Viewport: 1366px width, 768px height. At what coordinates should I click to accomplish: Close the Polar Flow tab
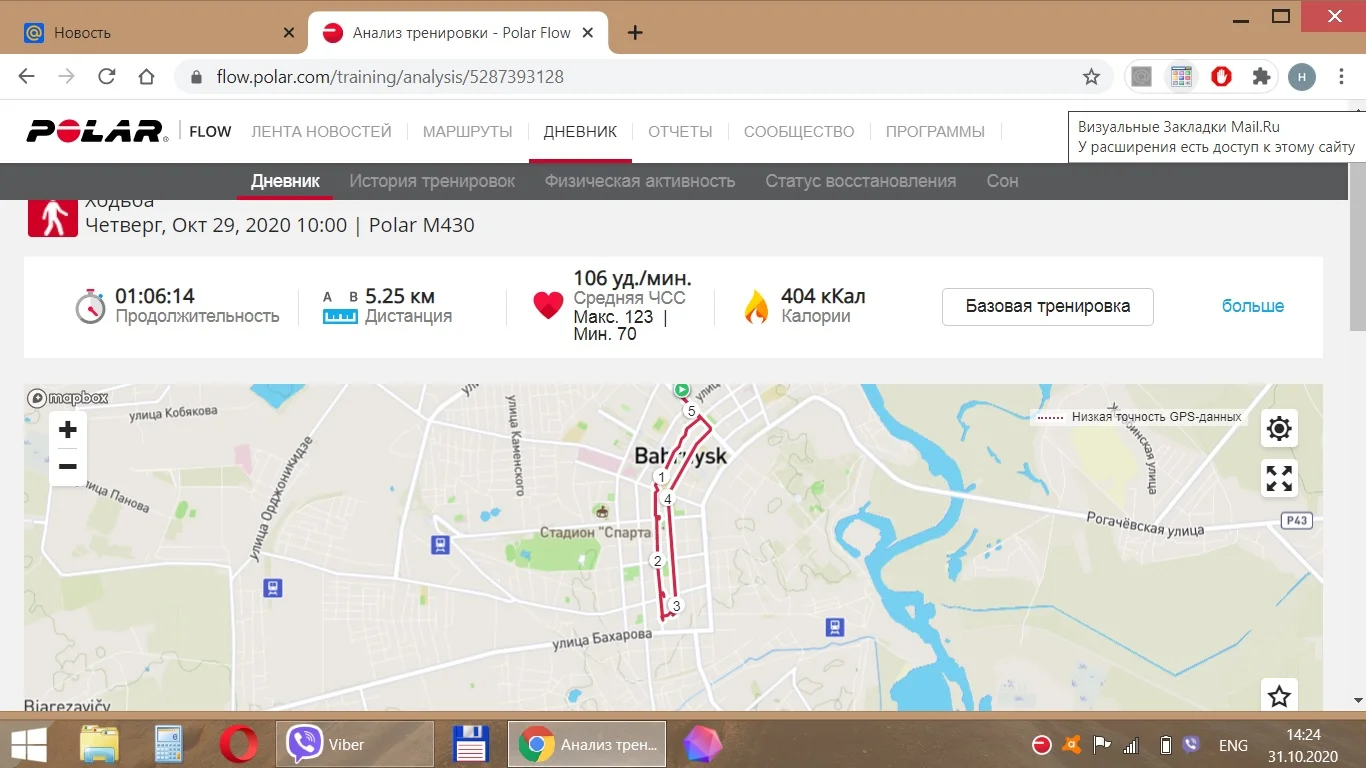pyautogui.click(x=588, y=32)
